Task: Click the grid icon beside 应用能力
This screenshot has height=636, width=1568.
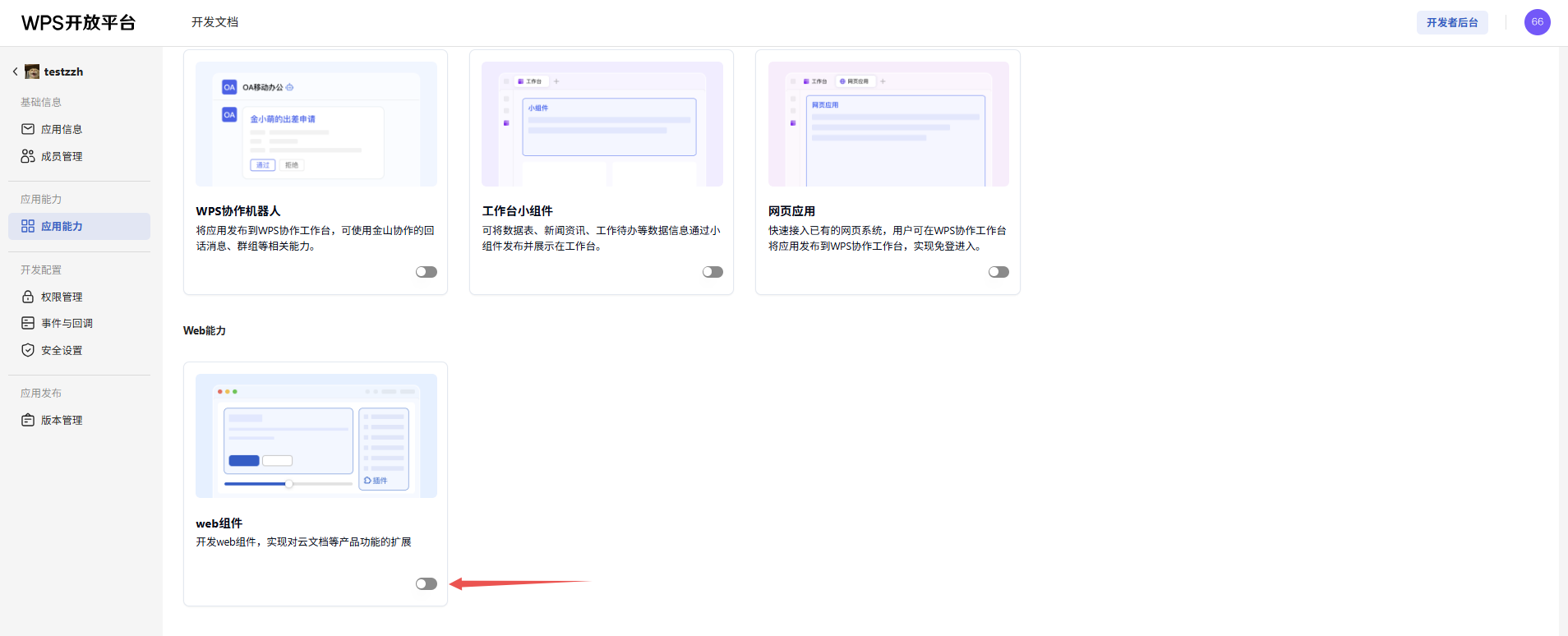Action: click(x=28, y=226)
